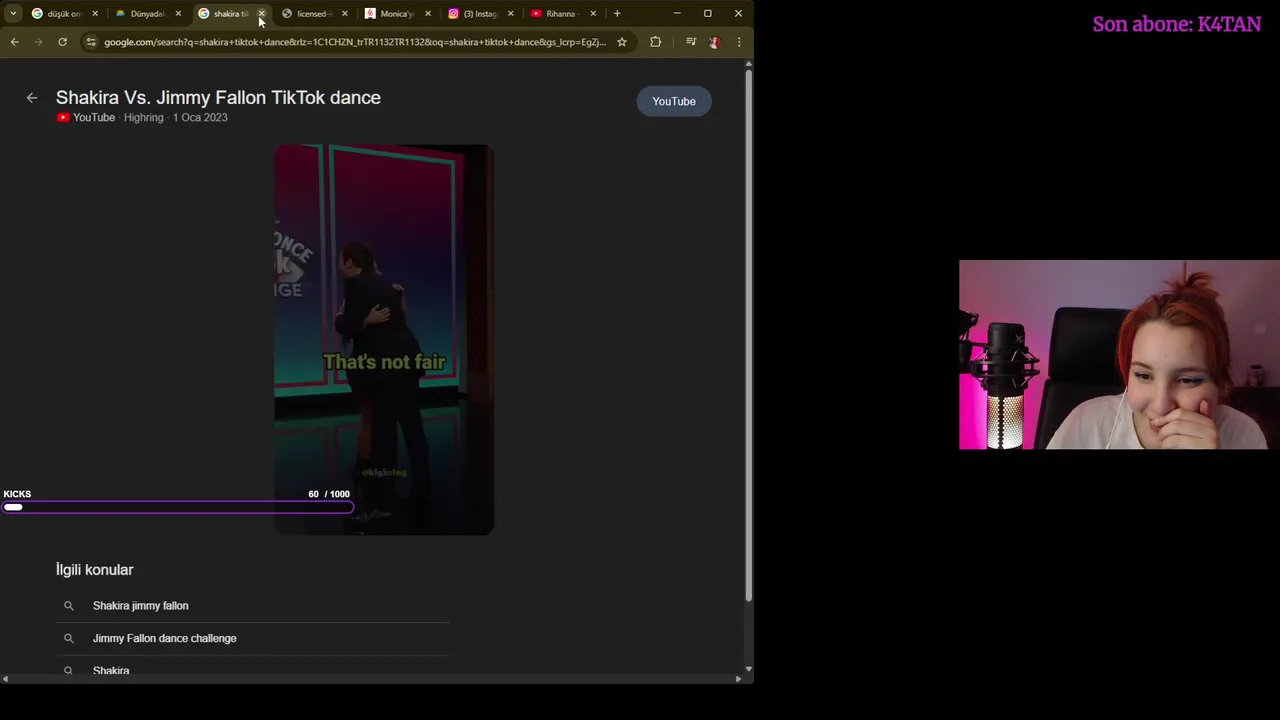Open the Extensions puzzle icon
Viewport: 1280px width, 720px height.
point(656,42)
